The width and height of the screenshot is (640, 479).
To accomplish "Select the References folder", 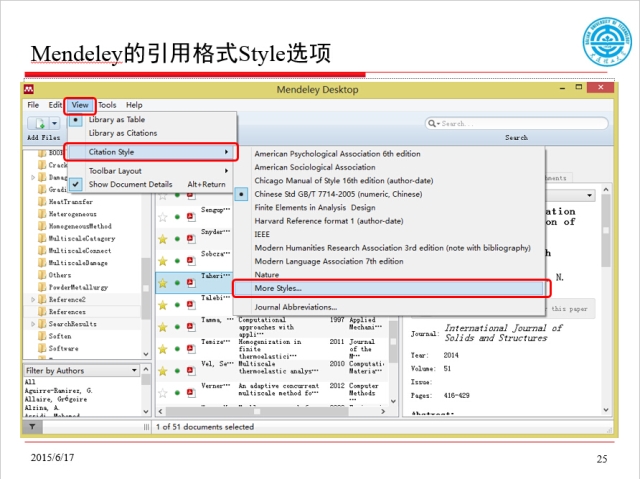I will click(67, 312).
